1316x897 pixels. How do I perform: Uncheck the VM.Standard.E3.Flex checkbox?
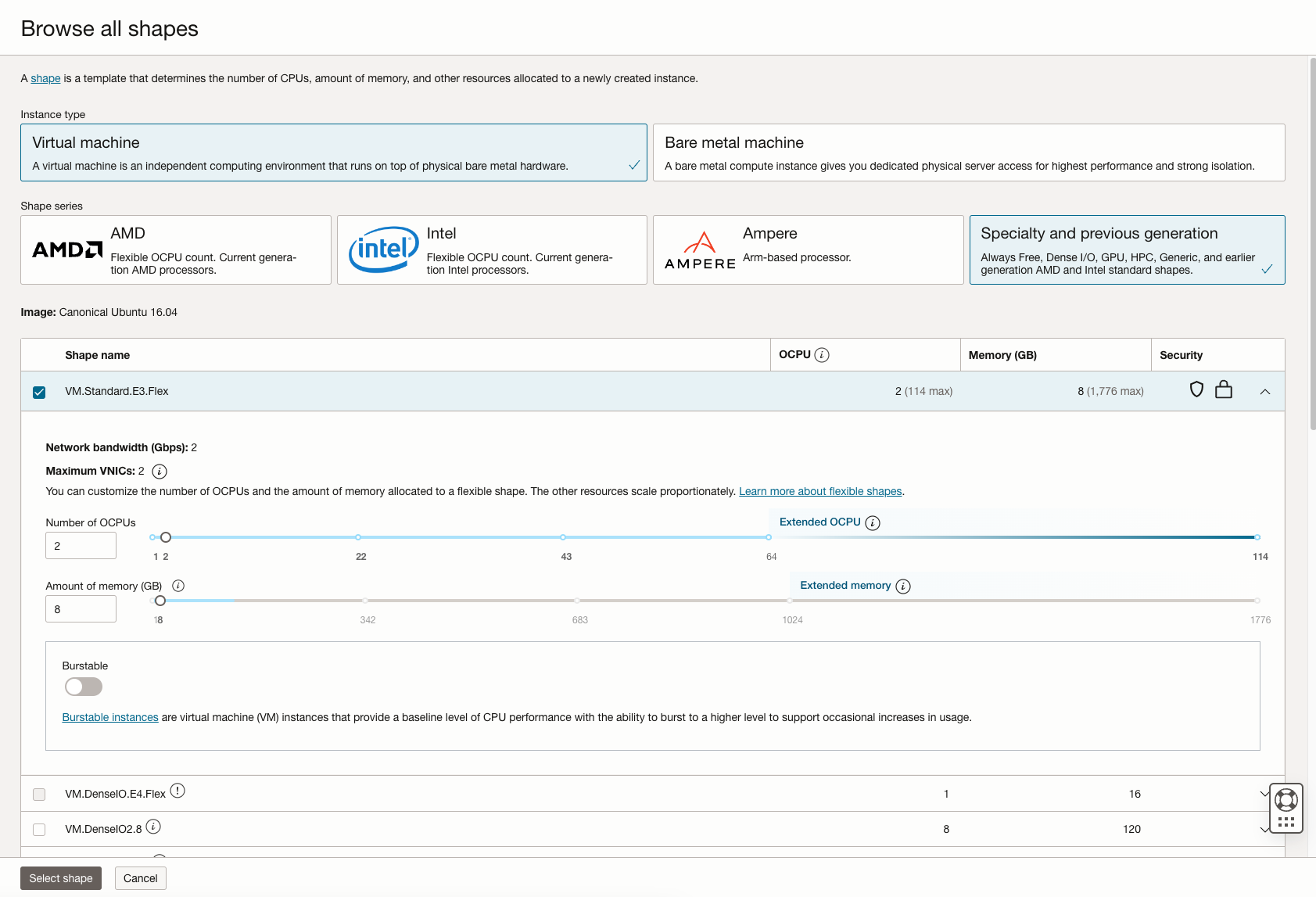pos(39,392)
